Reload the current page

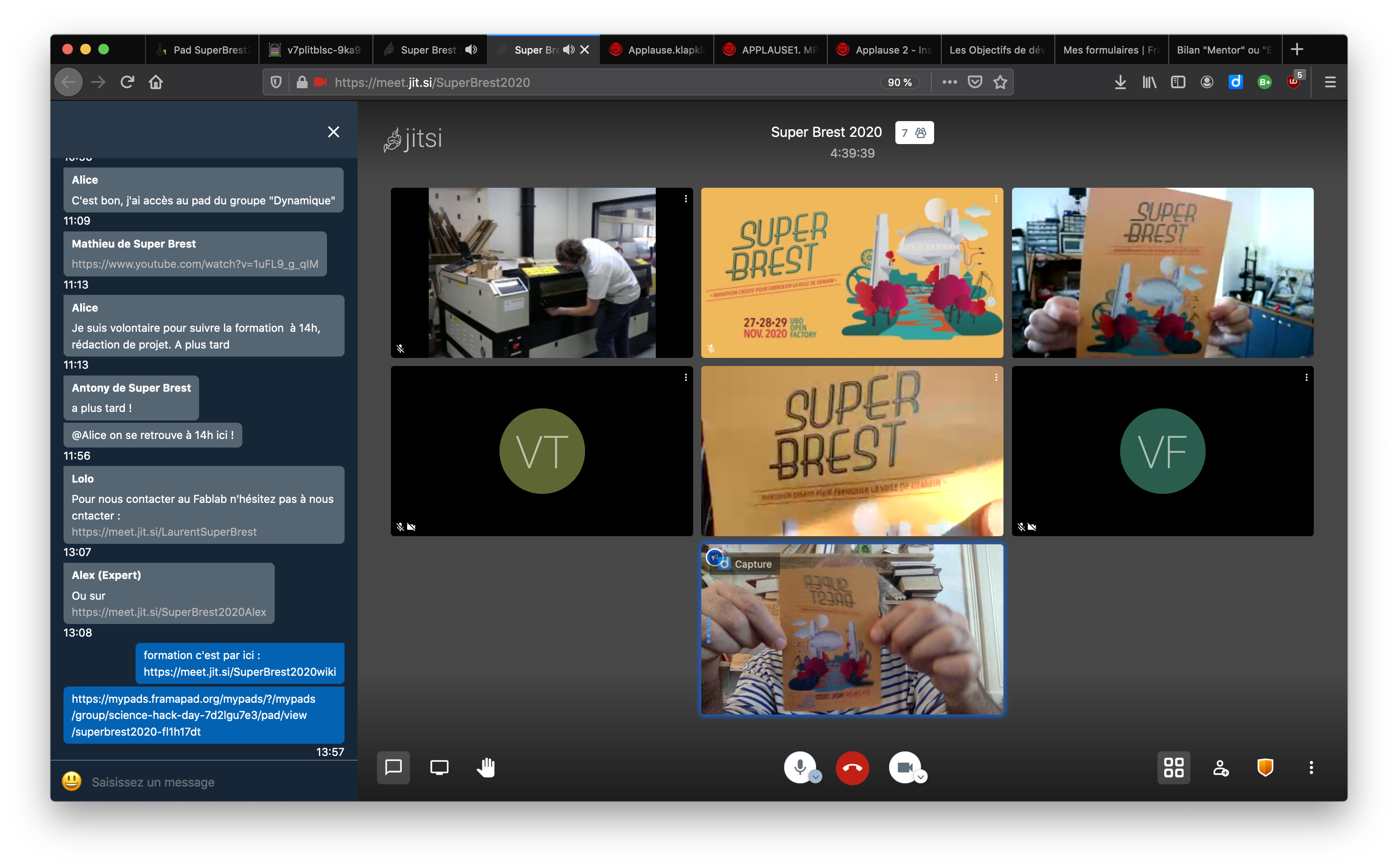point(127,82)
